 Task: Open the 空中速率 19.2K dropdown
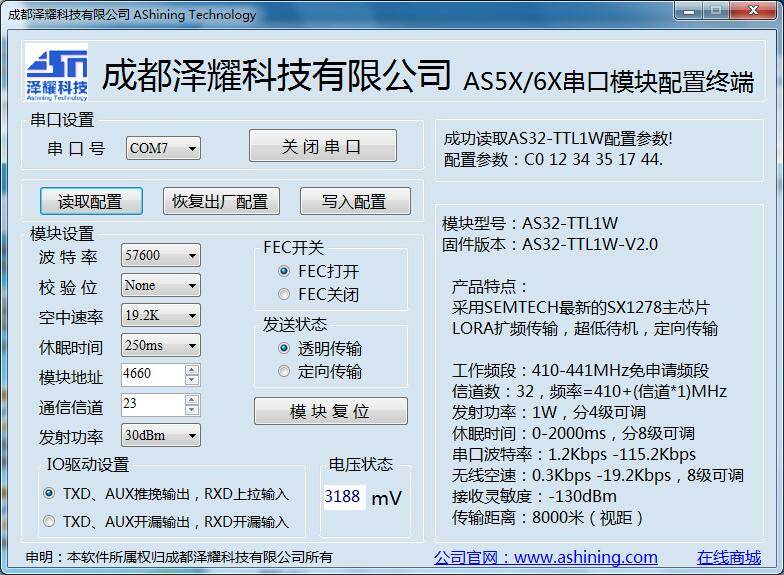(x=160, y=316)
